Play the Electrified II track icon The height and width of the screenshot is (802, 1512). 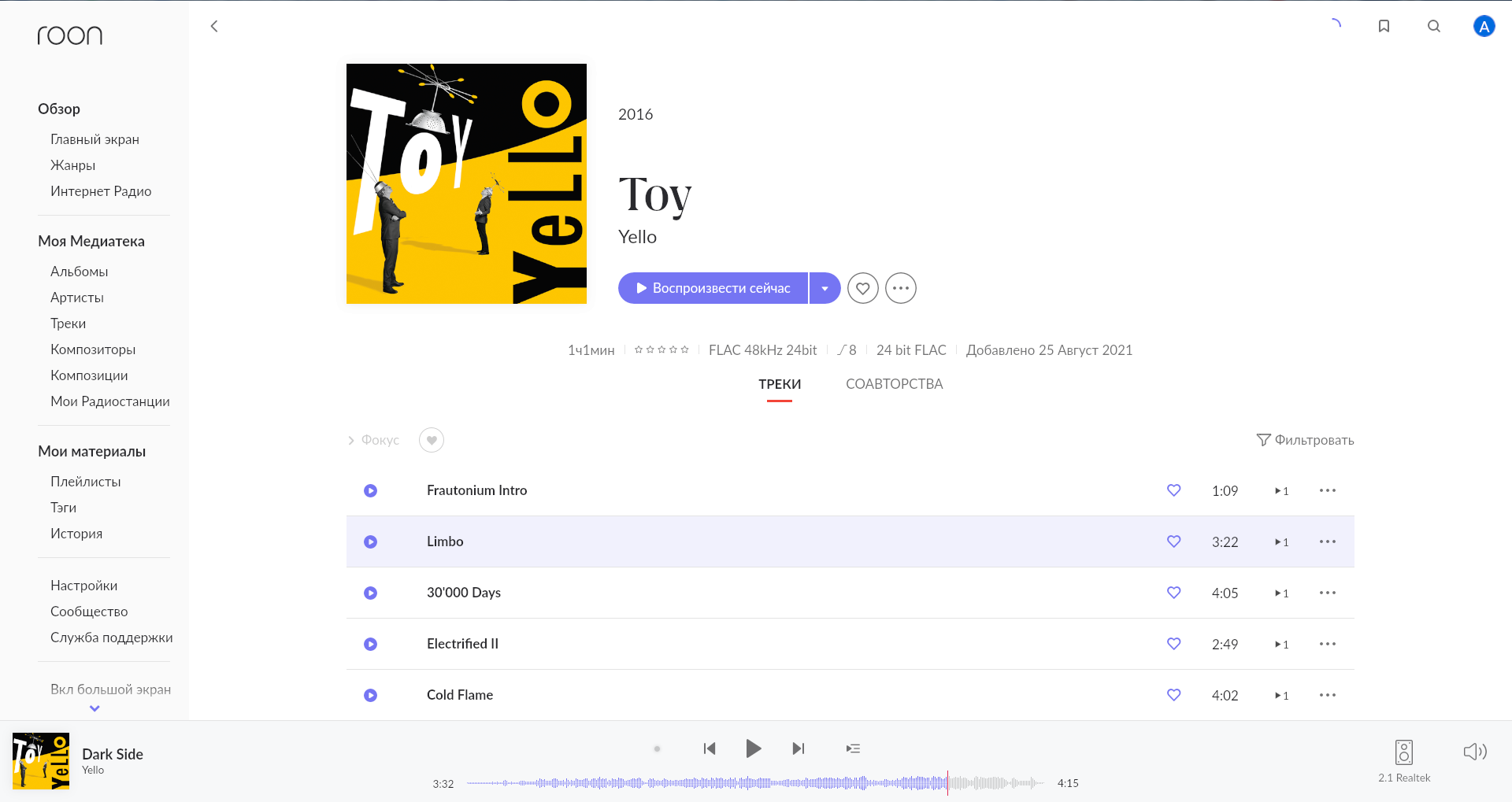(370, 644)
